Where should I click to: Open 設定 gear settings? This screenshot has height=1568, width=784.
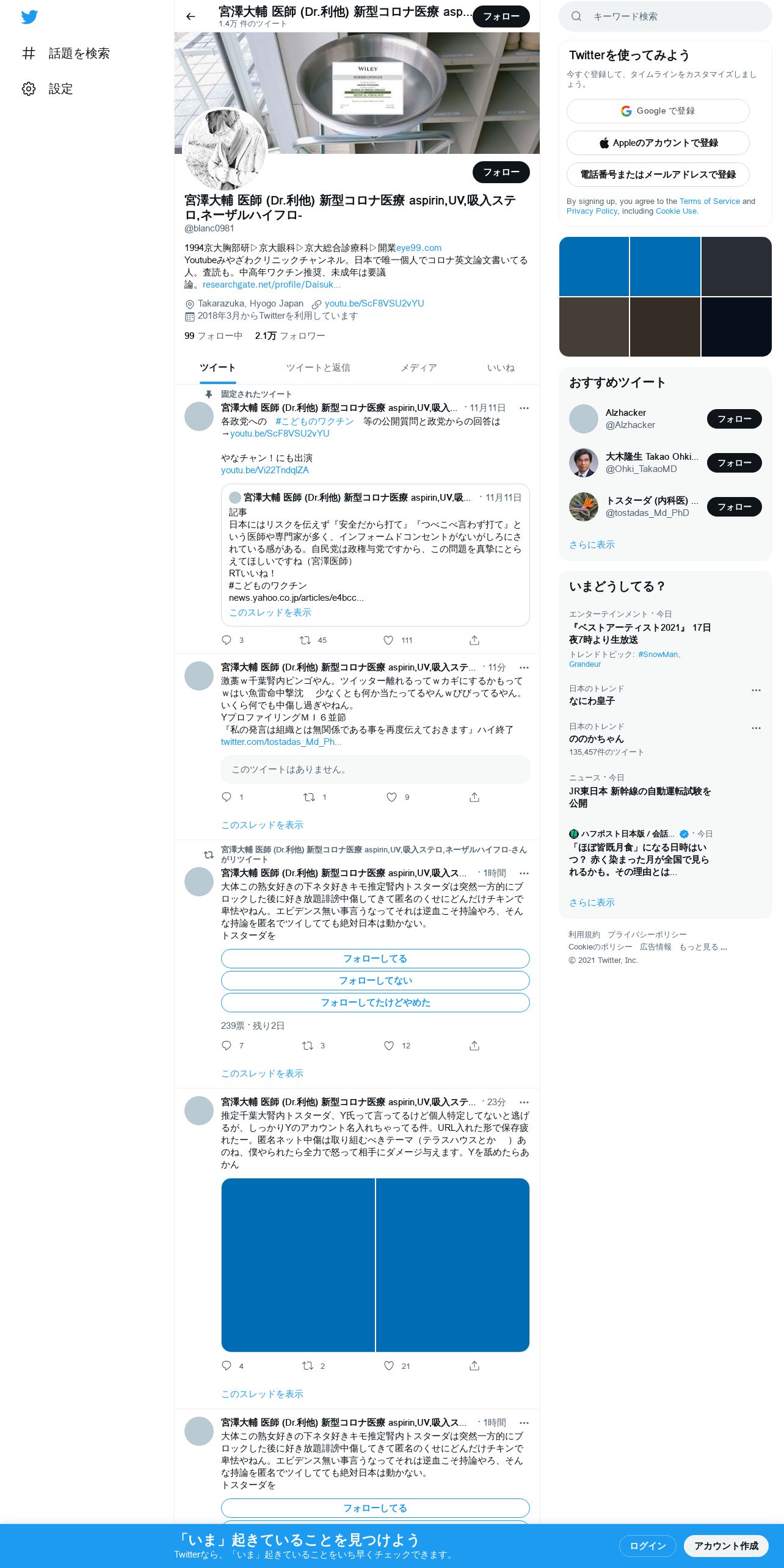click(29, 89)
